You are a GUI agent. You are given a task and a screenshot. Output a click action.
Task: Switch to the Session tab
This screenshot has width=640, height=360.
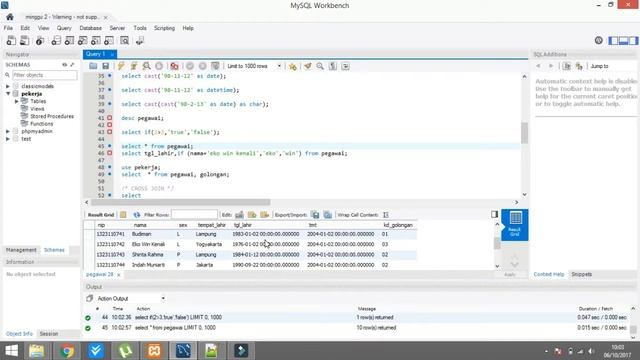click(x=49, y=334)
